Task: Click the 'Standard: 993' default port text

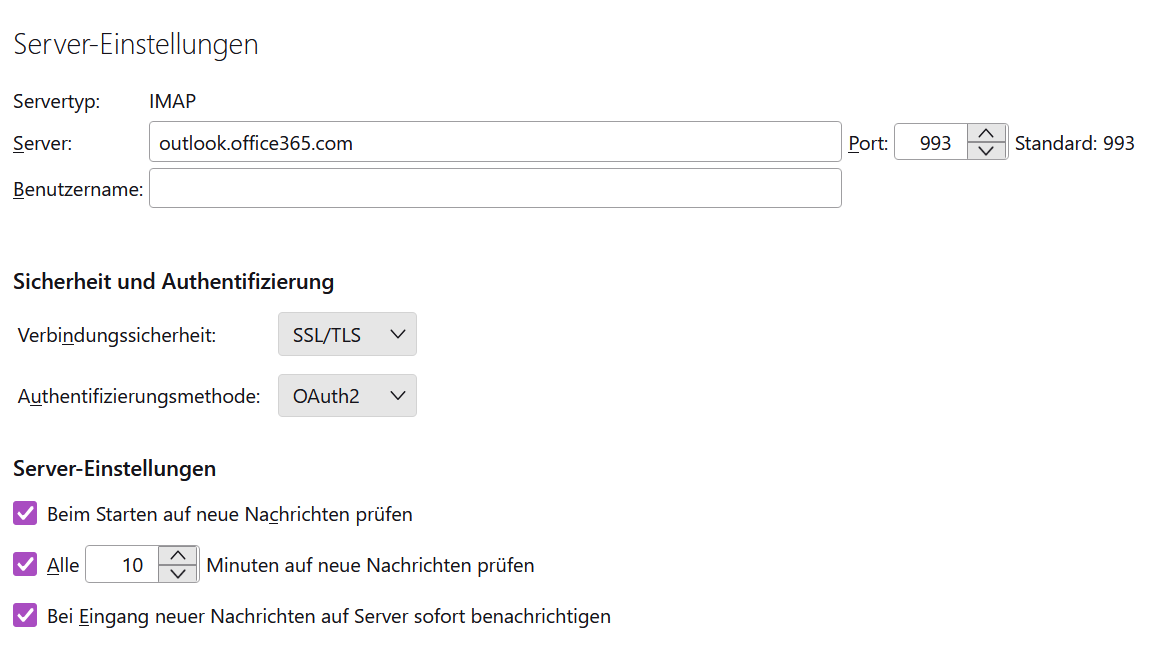Action: coord(1074,143)
